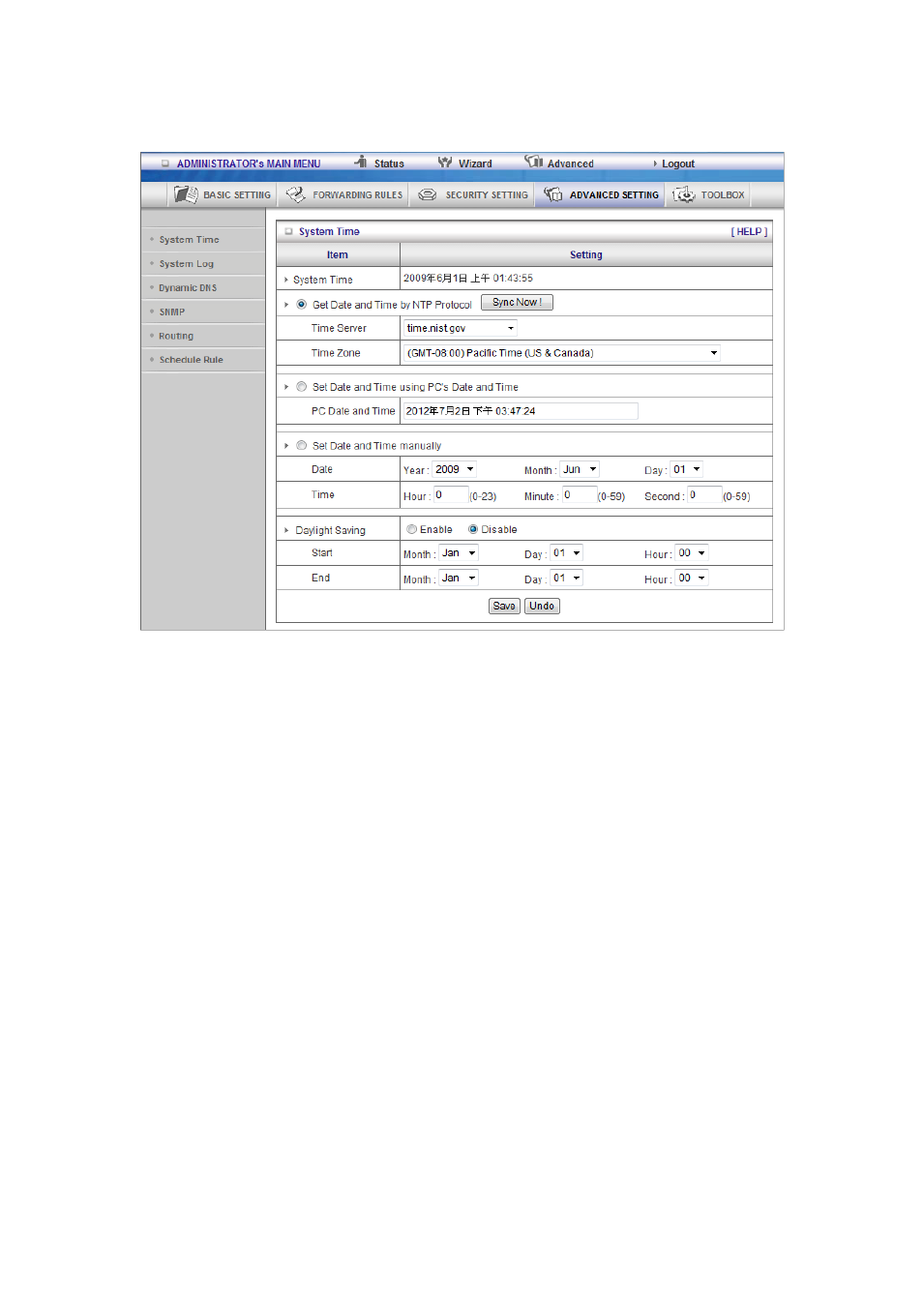Open the Date Month dropdown showing Jun
The height and width of the screenshot is (1306, 924).
[x=580, y=469]
